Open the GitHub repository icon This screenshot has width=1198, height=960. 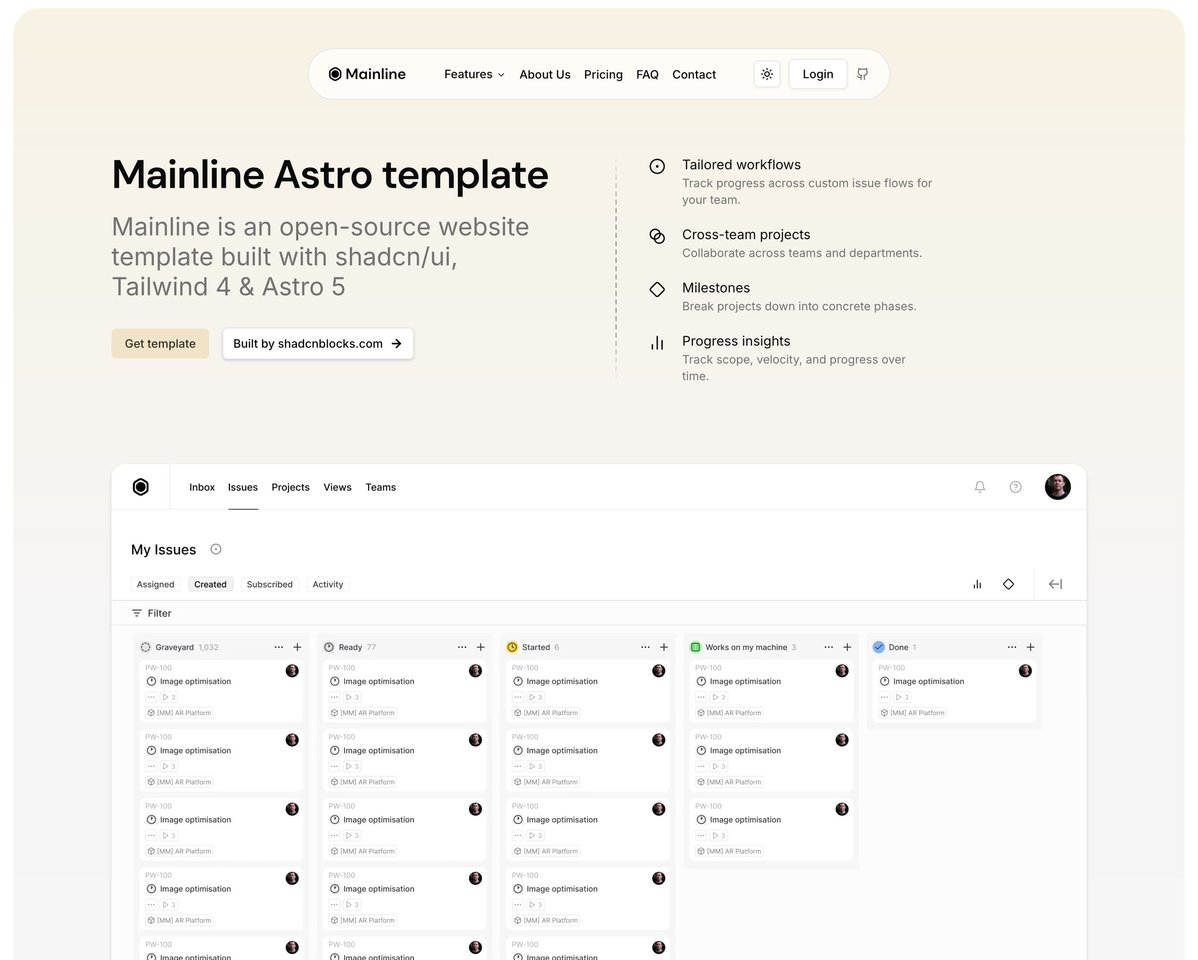click(x=863, y=74)
